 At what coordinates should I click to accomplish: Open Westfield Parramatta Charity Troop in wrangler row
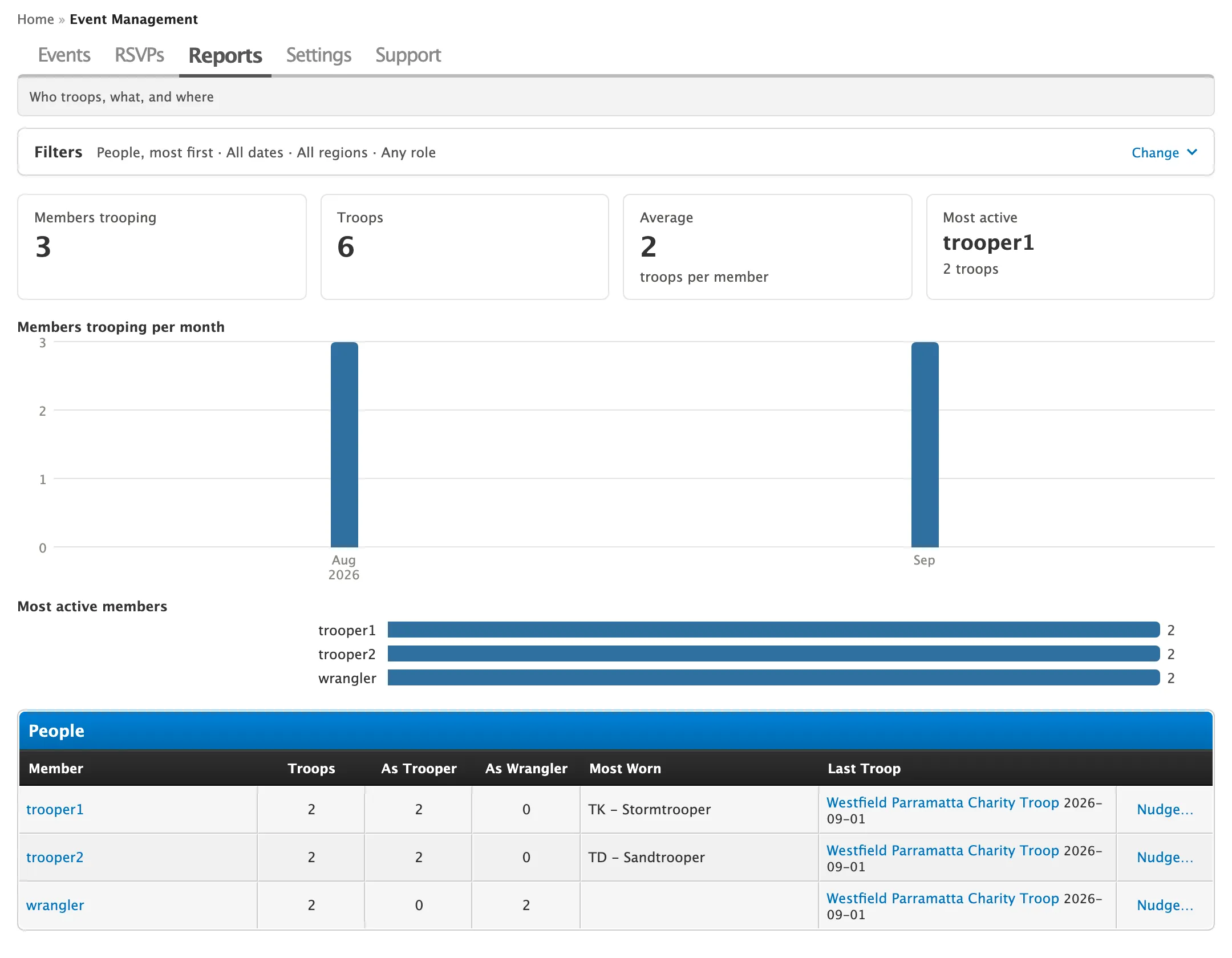pos(942,898)
